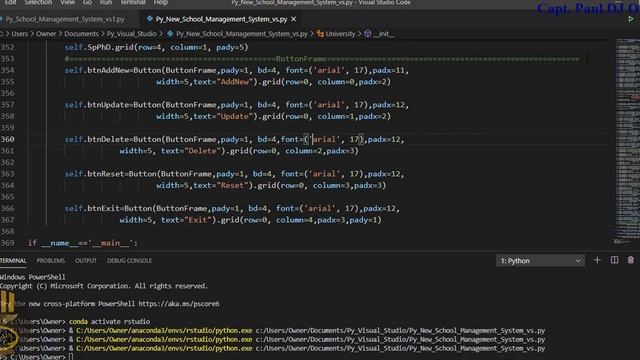
Task: Switch to the OUTPUT panel tab
Action: [86, 260]
